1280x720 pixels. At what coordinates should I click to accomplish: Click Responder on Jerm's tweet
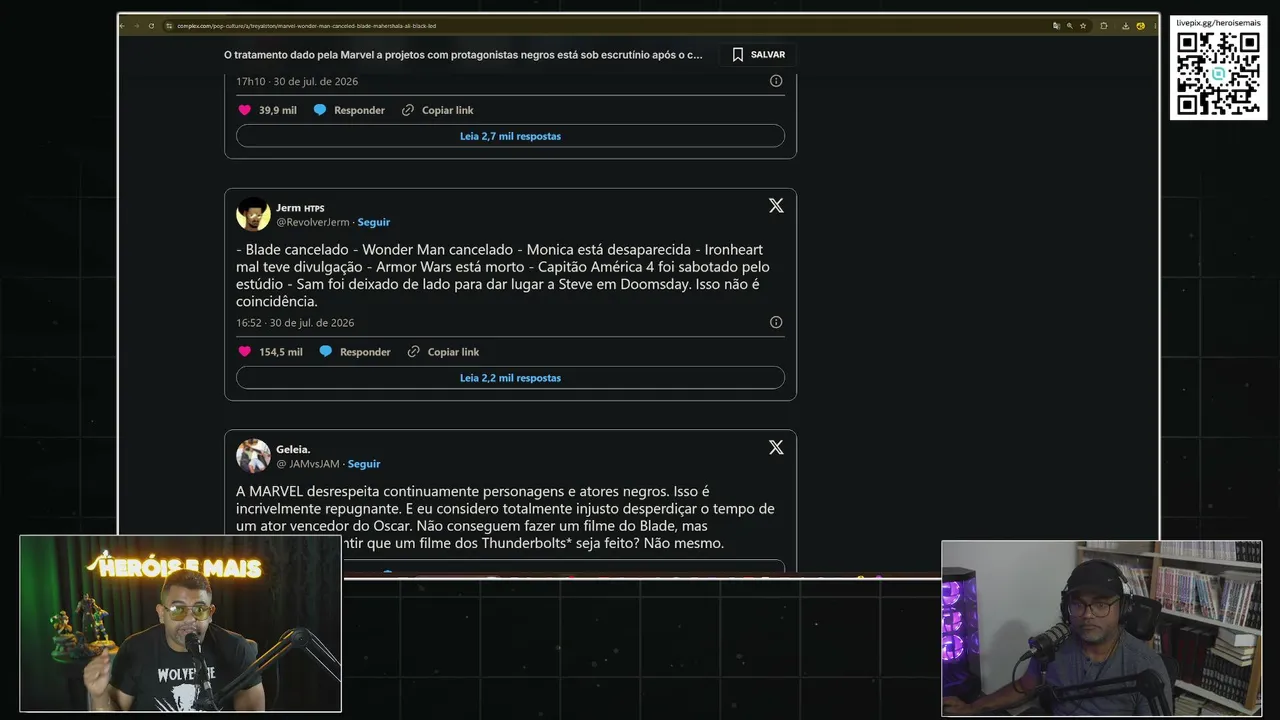point(365,352)
